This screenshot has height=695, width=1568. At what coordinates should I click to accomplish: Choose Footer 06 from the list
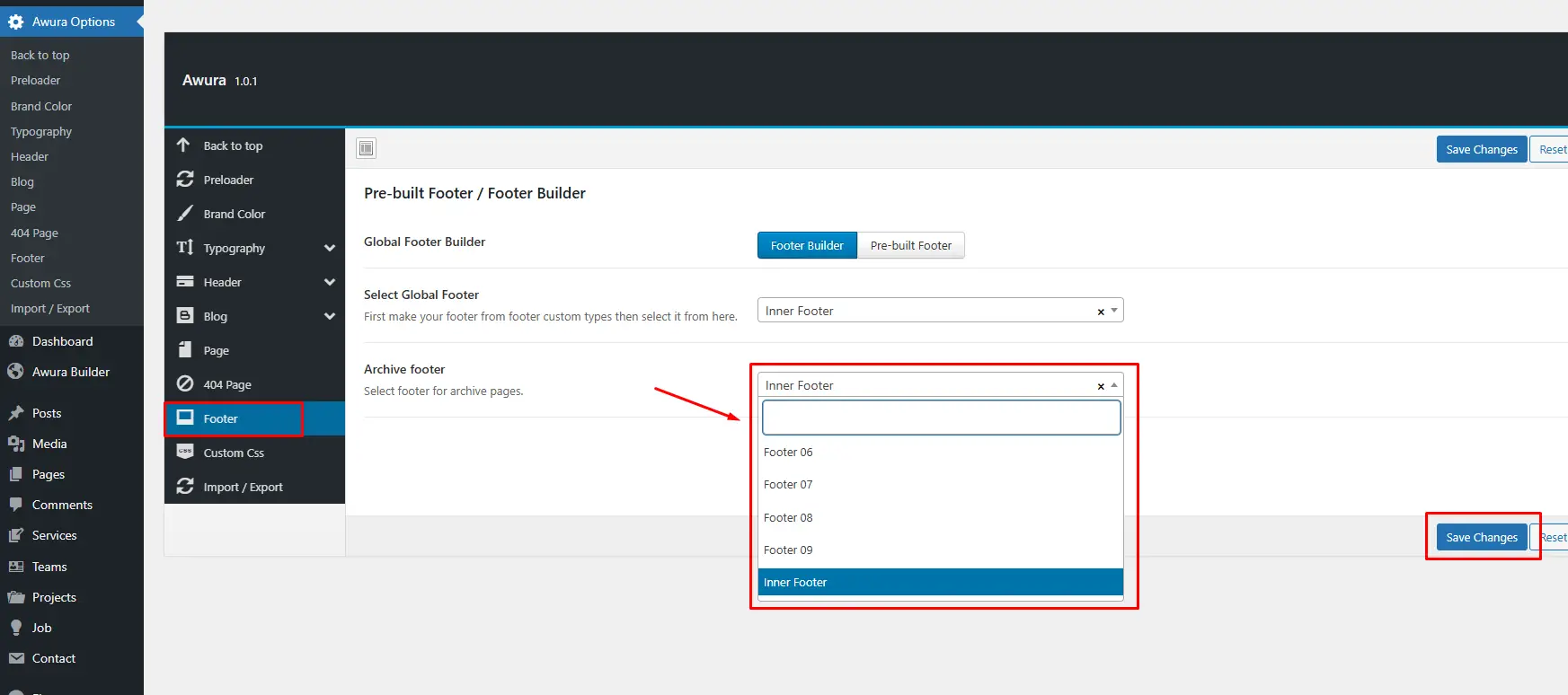(941, 452)
